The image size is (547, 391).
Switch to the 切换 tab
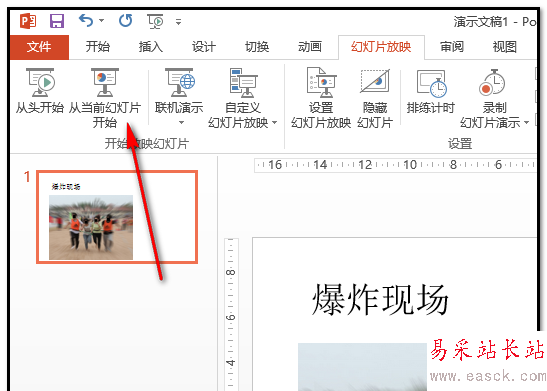(x=257, y=47)
